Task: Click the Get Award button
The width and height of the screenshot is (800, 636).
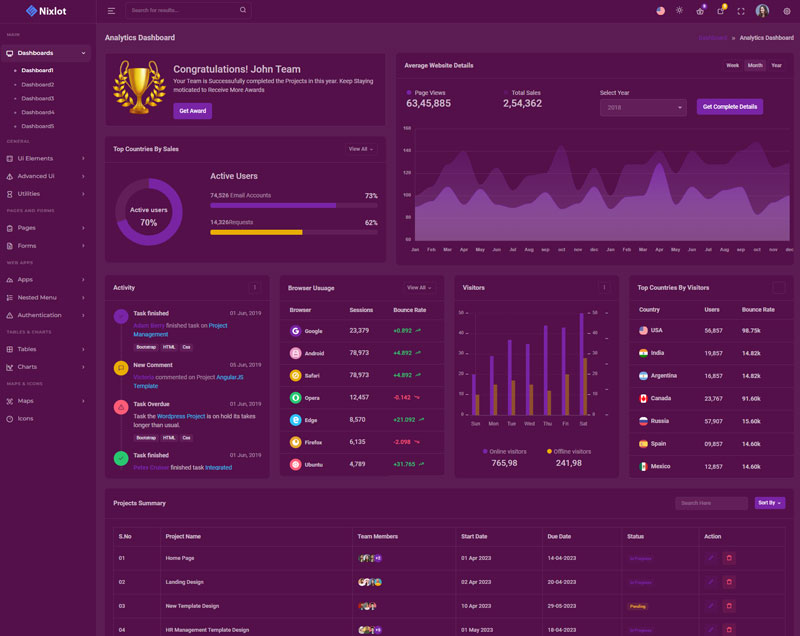Action: point(192,111)
